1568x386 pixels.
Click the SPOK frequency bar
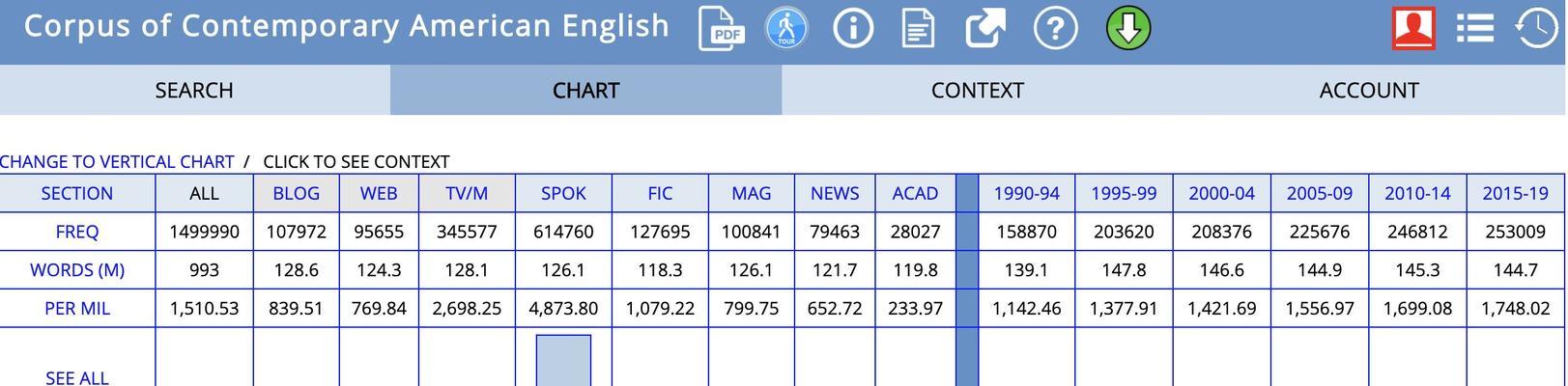coord(563,361)
